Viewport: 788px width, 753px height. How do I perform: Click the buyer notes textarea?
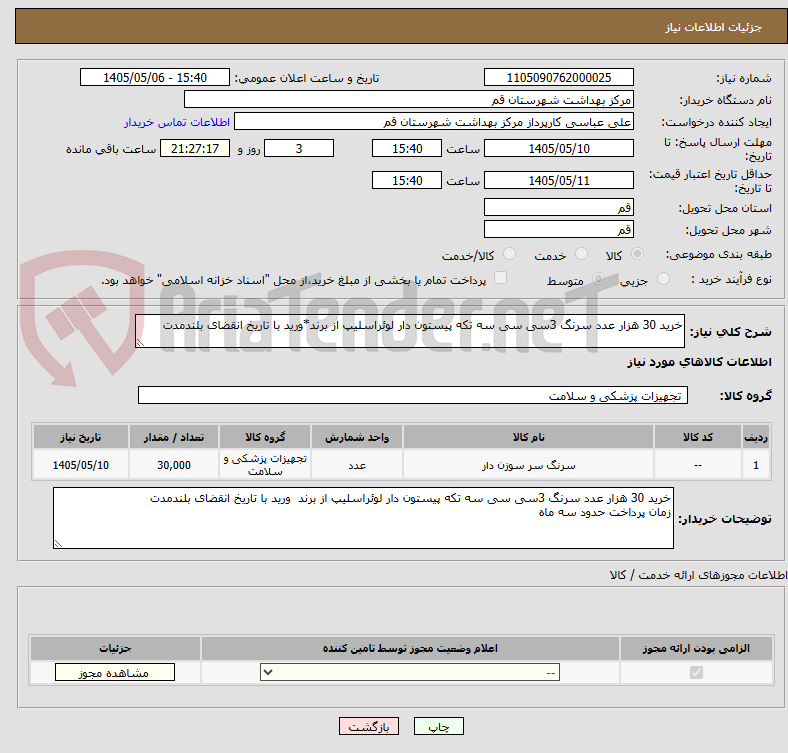tap(363, 518)
